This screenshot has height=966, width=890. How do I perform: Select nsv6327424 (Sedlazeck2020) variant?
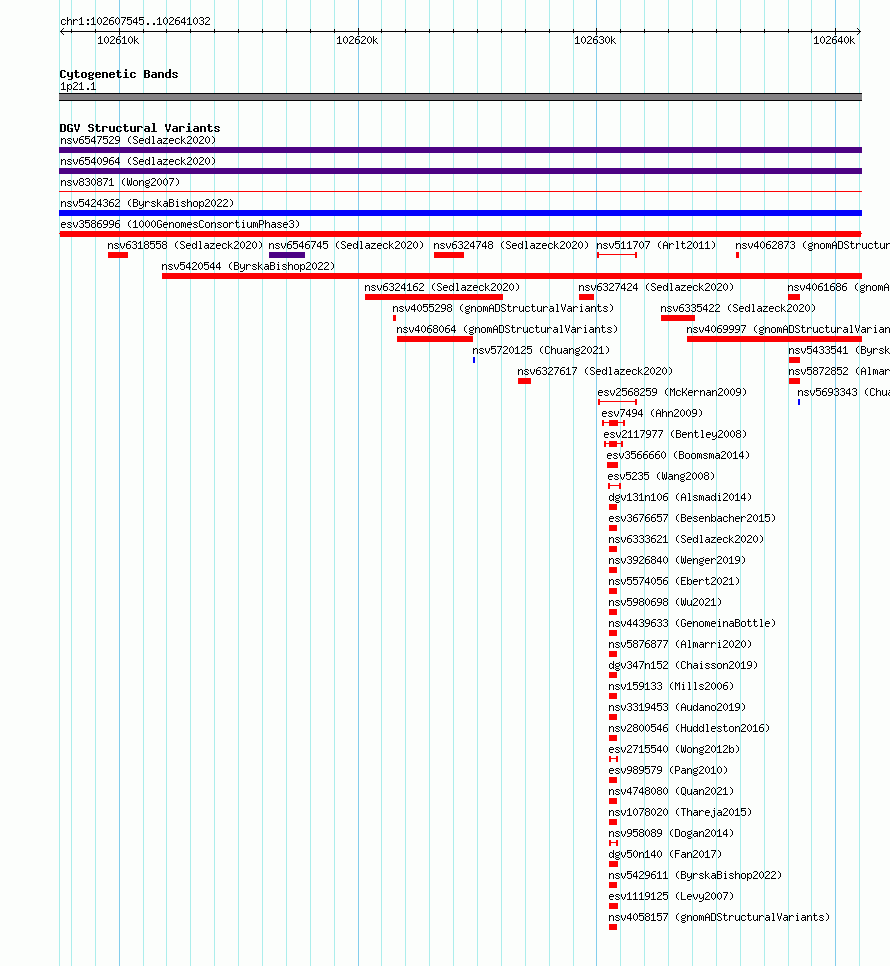[656, 287]
